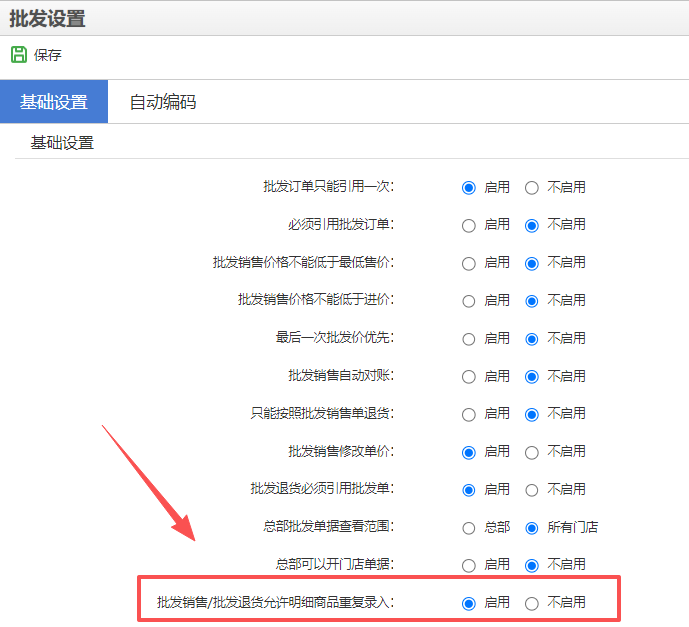Enable 最后一次批发价优先 setting
This screenshot has height=627, width=689.
[x=468, y=339]
